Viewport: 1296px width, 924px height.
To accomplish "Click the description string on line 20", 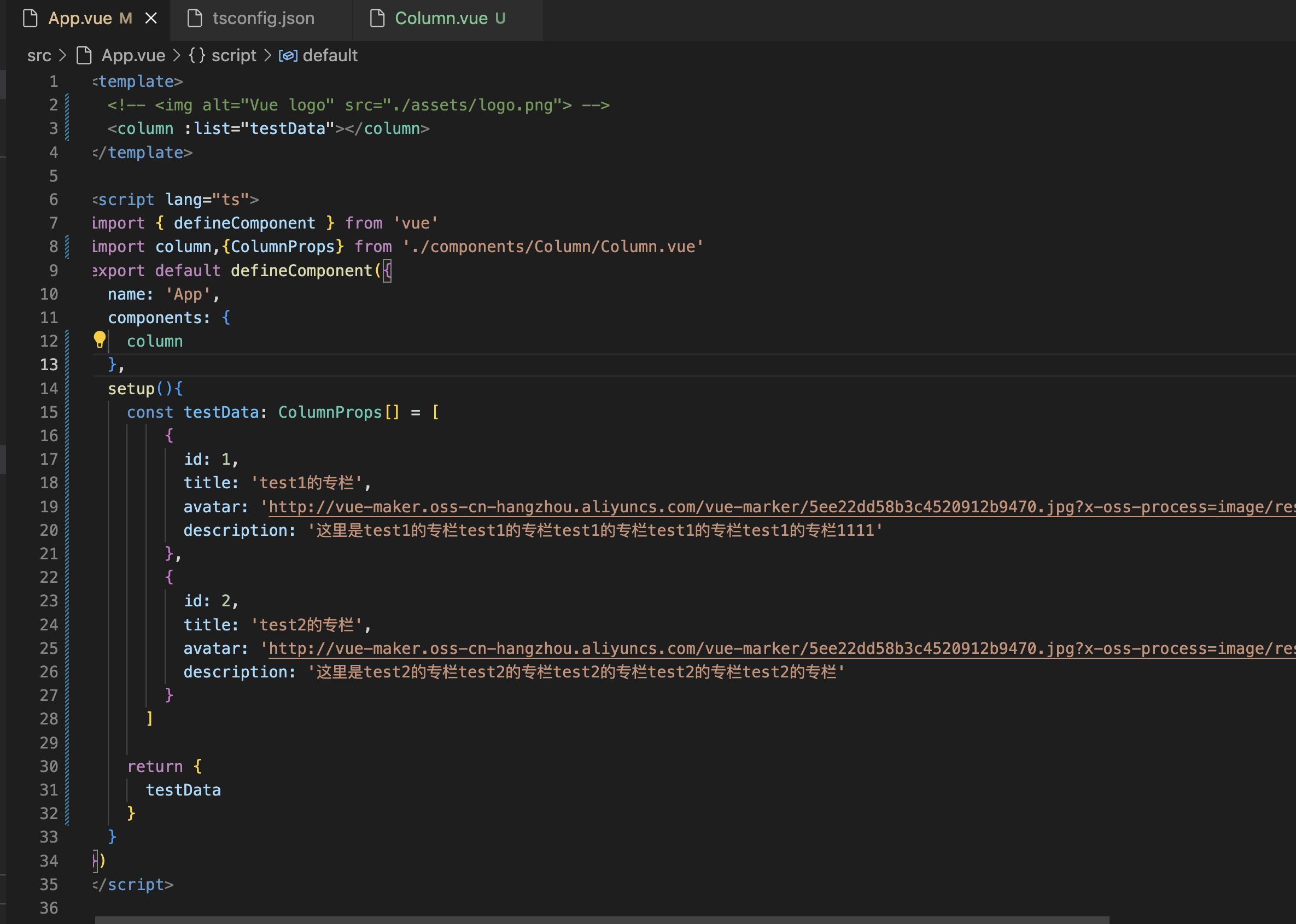I will (595, 530).
